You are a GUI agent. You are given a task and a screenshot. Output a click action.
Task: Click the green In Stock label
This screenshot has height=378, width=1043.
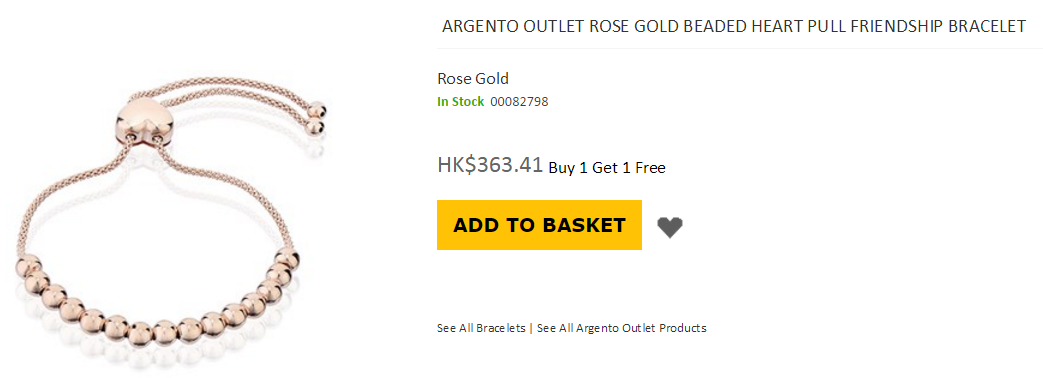tap(460, 102)
